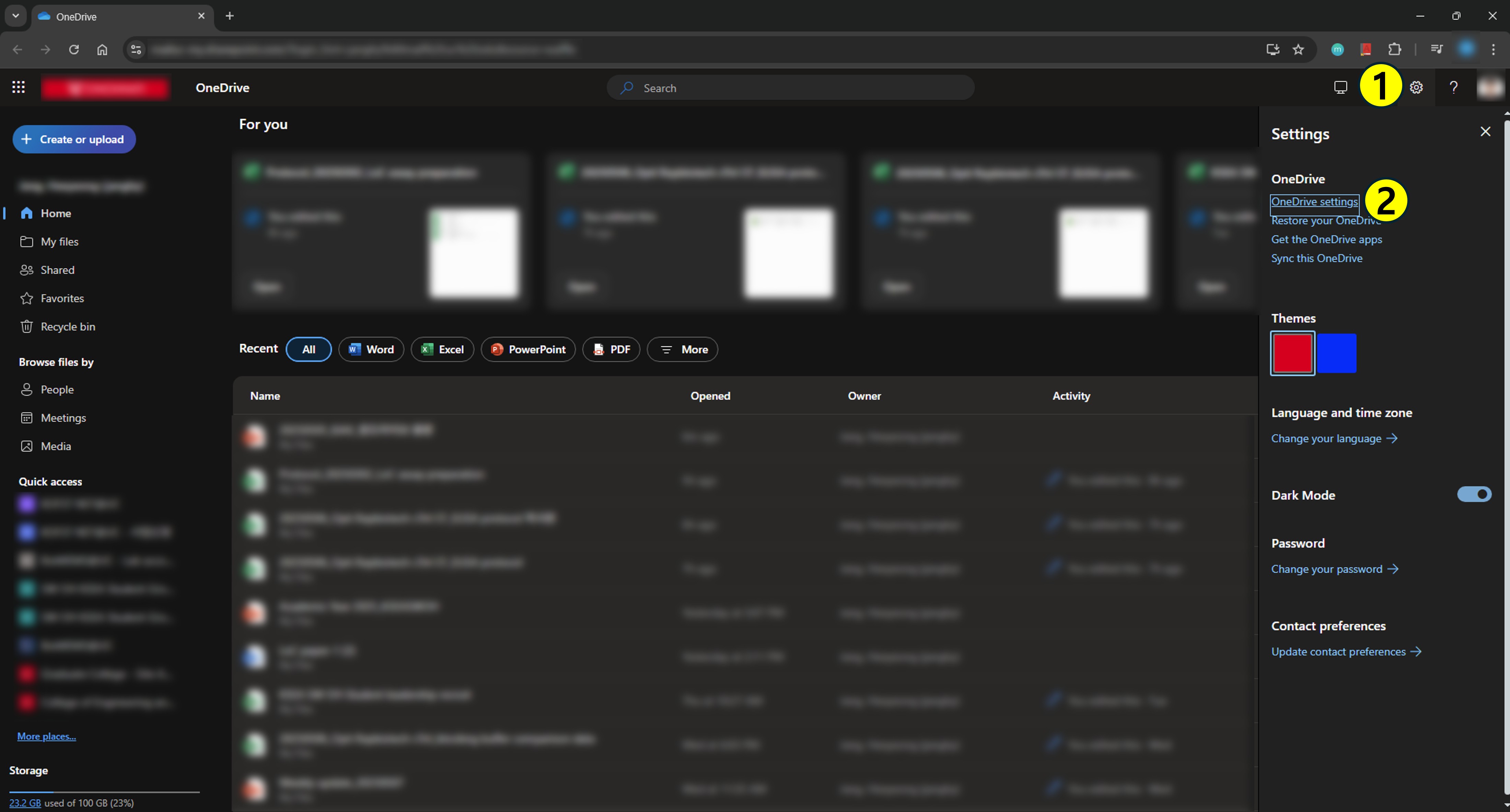Open the More filters dropdown
1510x812 pixels.
click(x=682, y=349)
